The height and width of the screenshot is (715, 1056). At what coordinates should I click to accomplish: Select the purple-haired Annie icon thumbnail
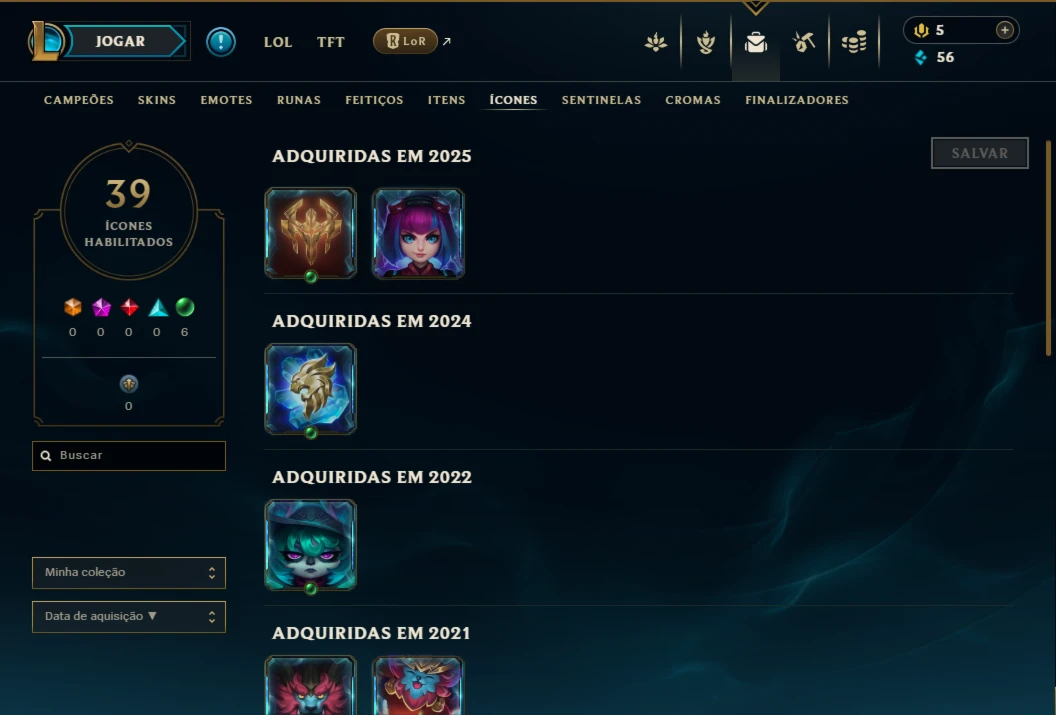(x=418, y=233)
